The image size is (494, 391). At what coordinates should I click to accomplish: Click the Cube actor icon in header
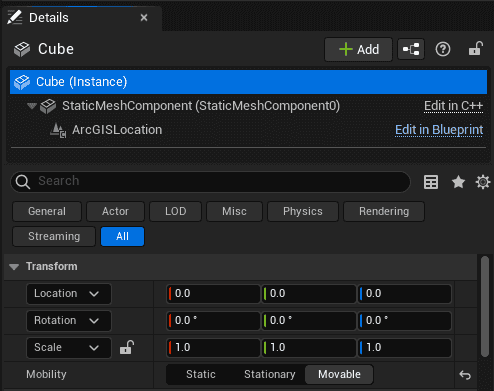[22, 49]
